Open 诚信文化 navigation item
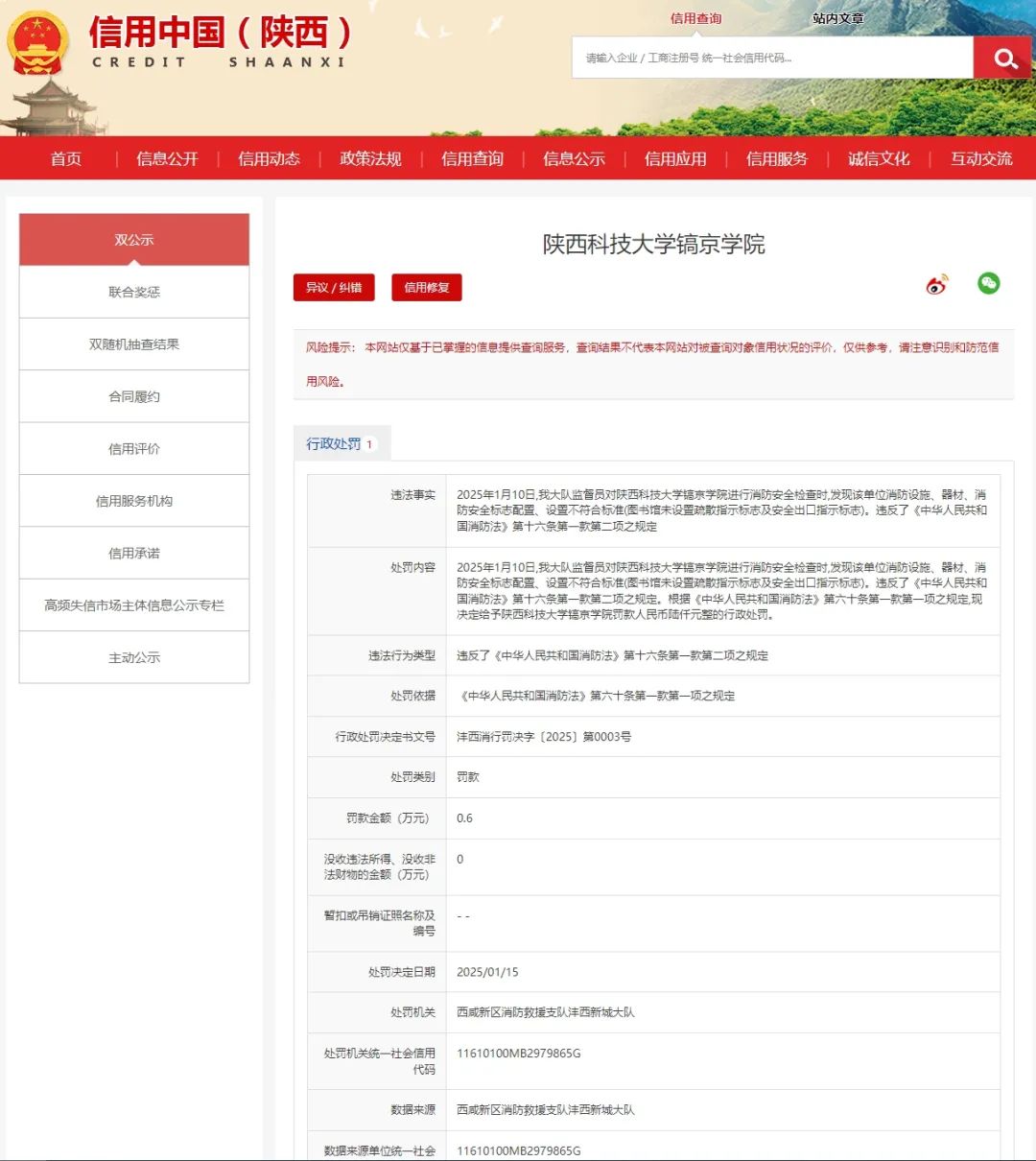1036x1161 pixels. click(879, 158)
